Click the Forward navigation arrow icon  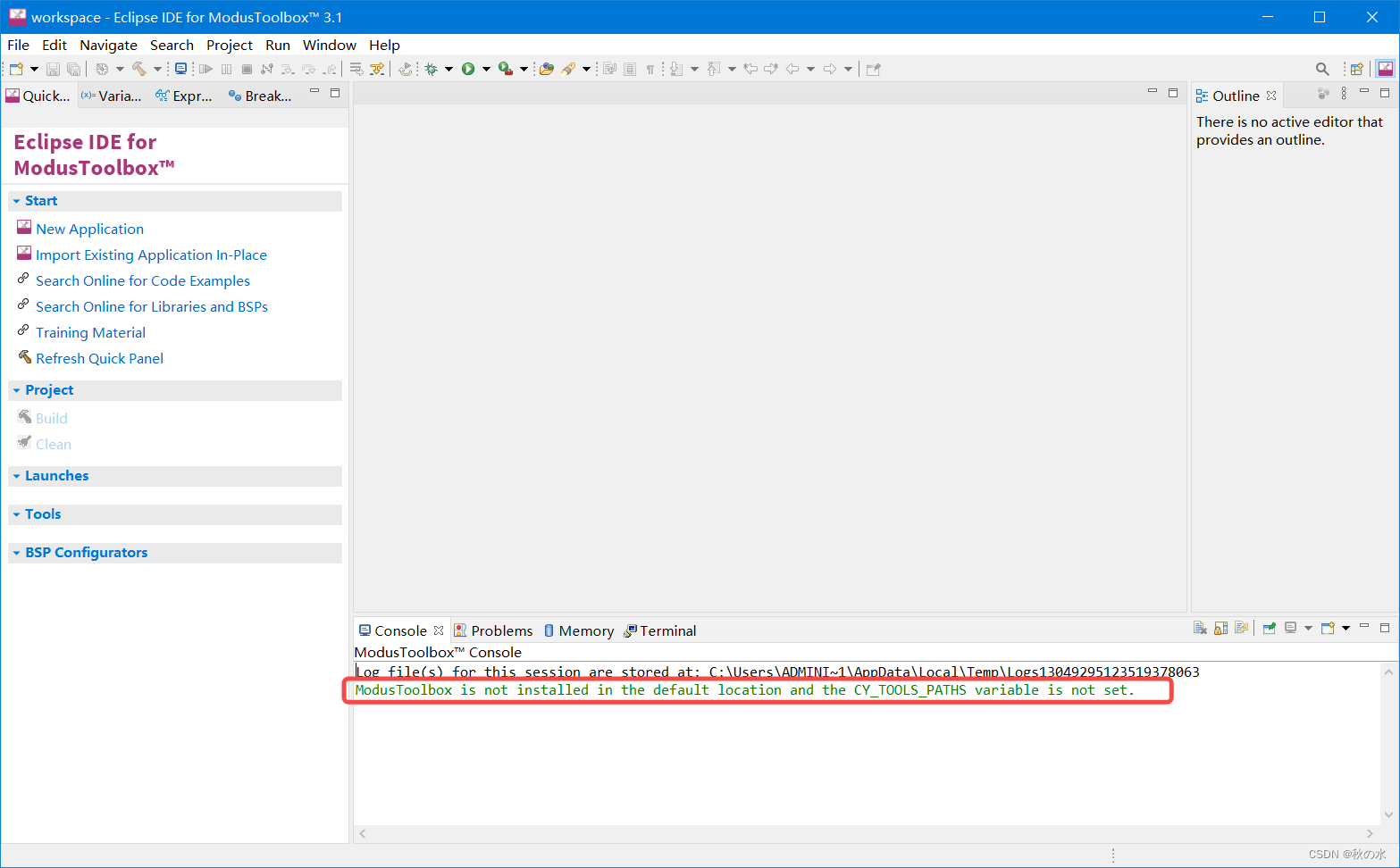click(x=830, y=69)
